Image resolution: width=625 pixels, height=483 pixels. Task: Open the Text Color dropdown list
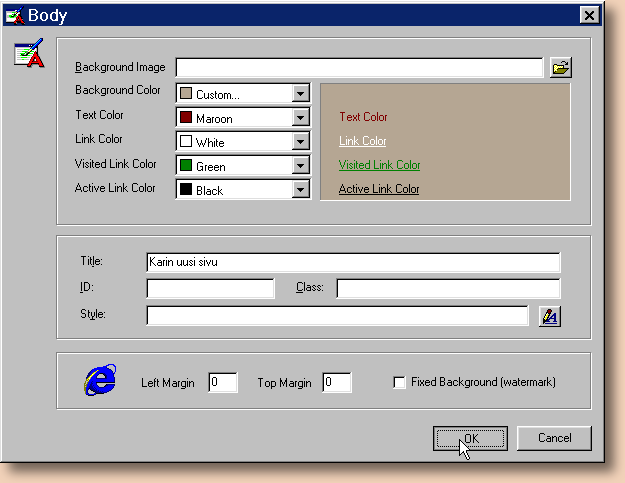point(300,118)
